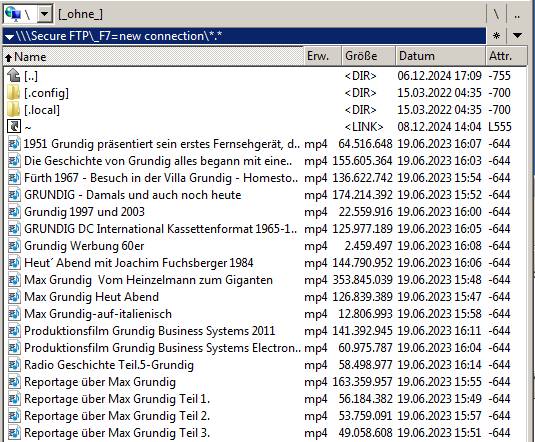Click file icon of Grundig 1997 und 2003
Image resolution: width=535 pixels, height=442 pixels.
pyautogui.click(x=14, y=212)
